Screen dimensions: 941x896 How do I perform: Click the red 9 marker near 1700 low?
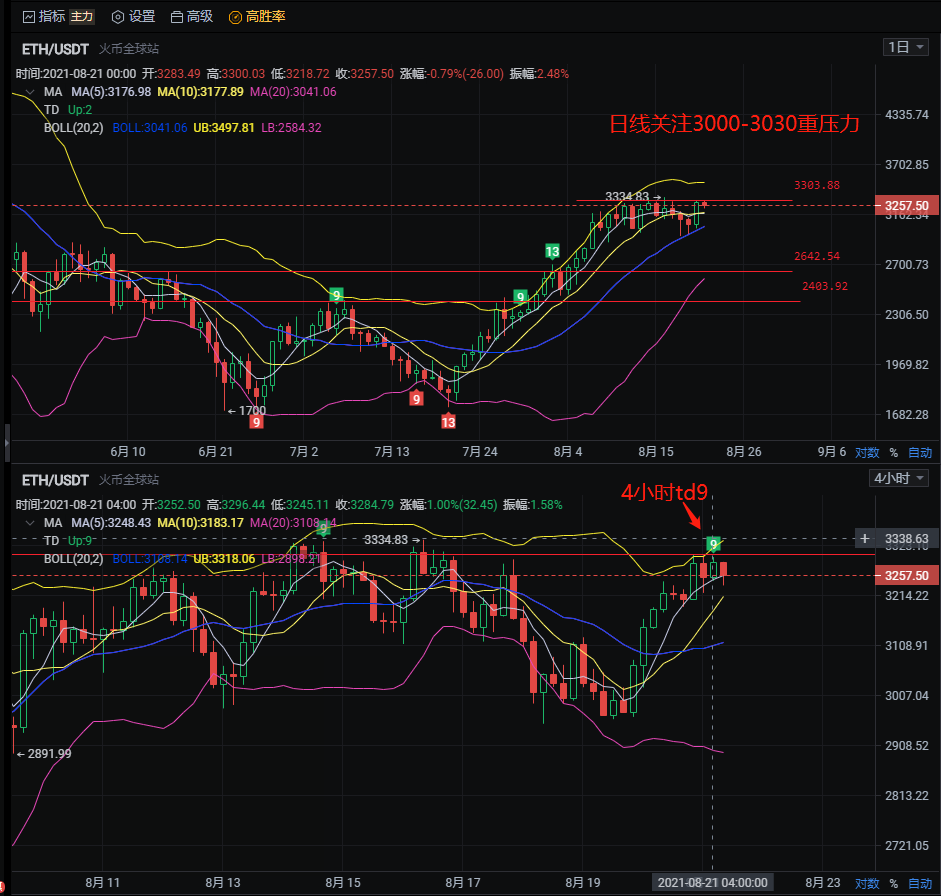[x=257, y=422]
